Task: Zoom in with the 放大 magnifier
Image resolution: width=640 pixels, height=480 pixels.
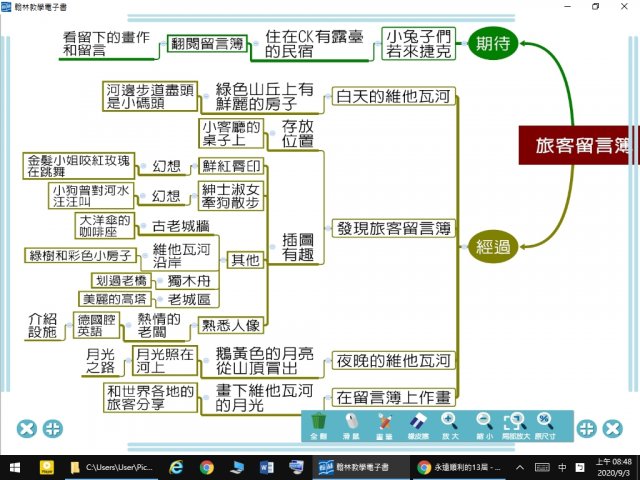Action: tap(450, 422)
